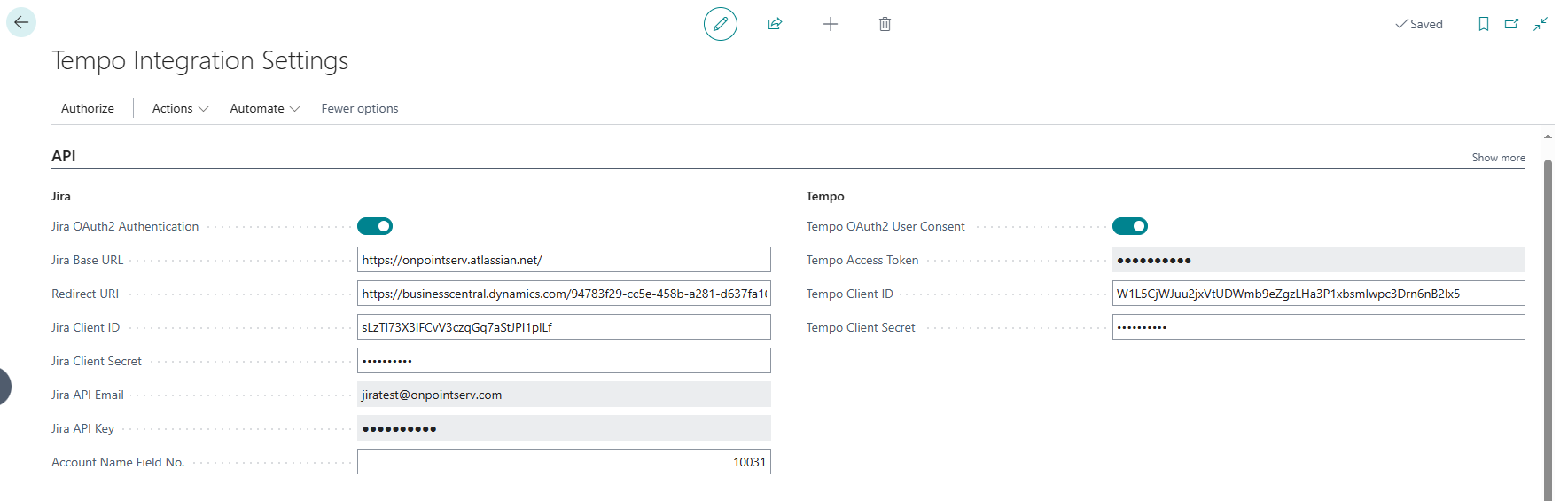Image resolution: width=1568 pixels, height=501 pixels.
Task: Disable Tempo OAuth2 User Consent toggle
Action: pos(1129,226)
